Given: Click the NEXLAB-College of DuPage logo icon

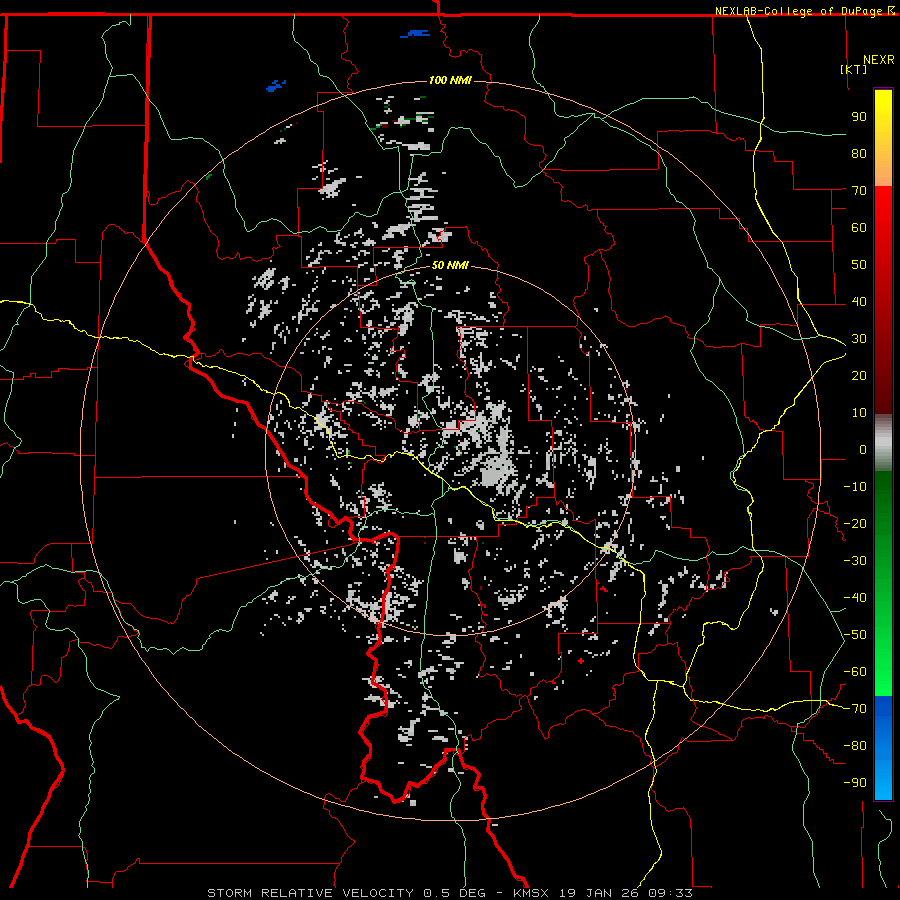Looking at the screenshot, I should tap(891, 10).
